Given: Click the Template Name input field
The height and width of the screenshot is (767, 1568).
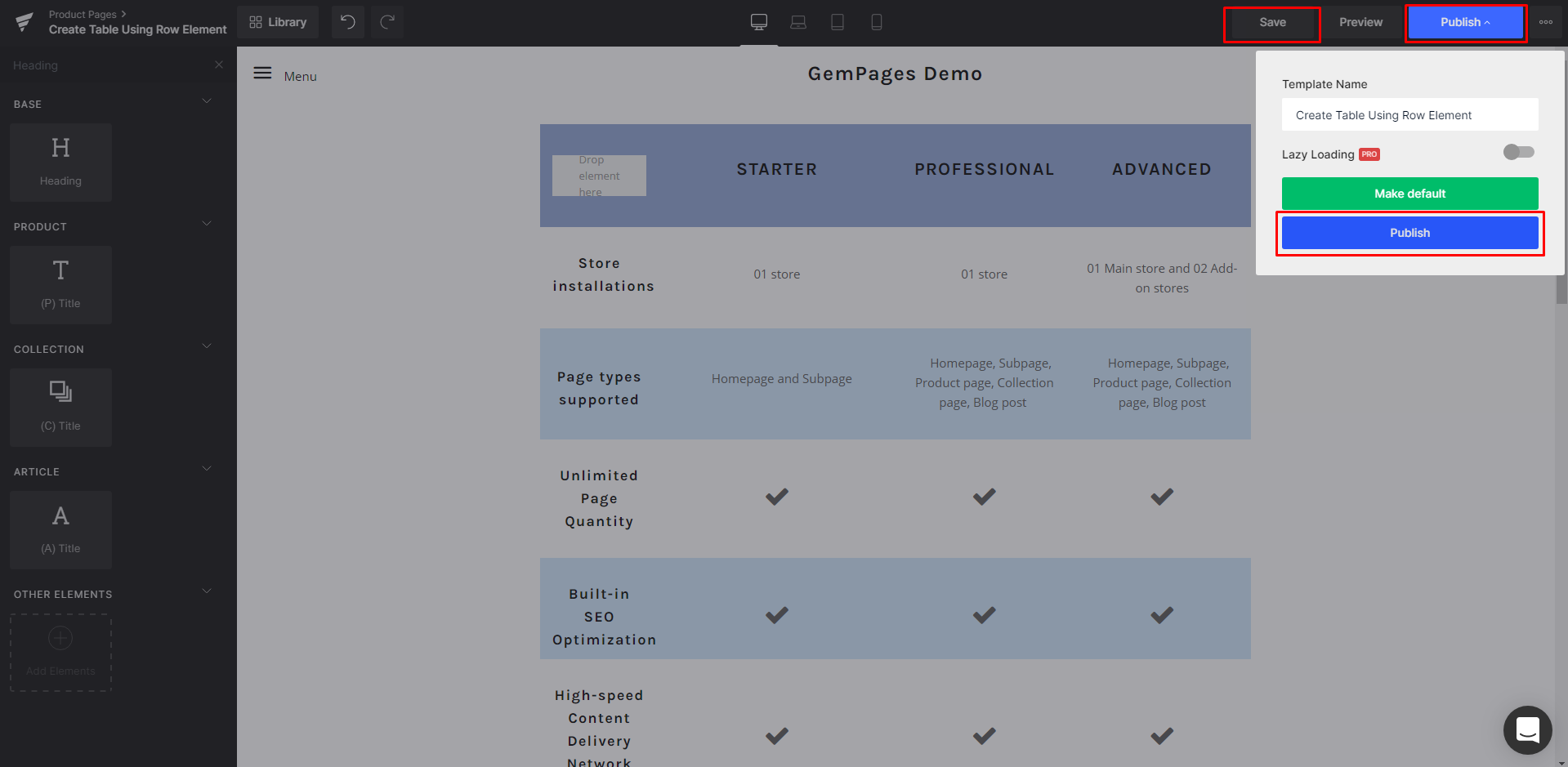Looking at the screenshot, I should tap(1409, 115).
